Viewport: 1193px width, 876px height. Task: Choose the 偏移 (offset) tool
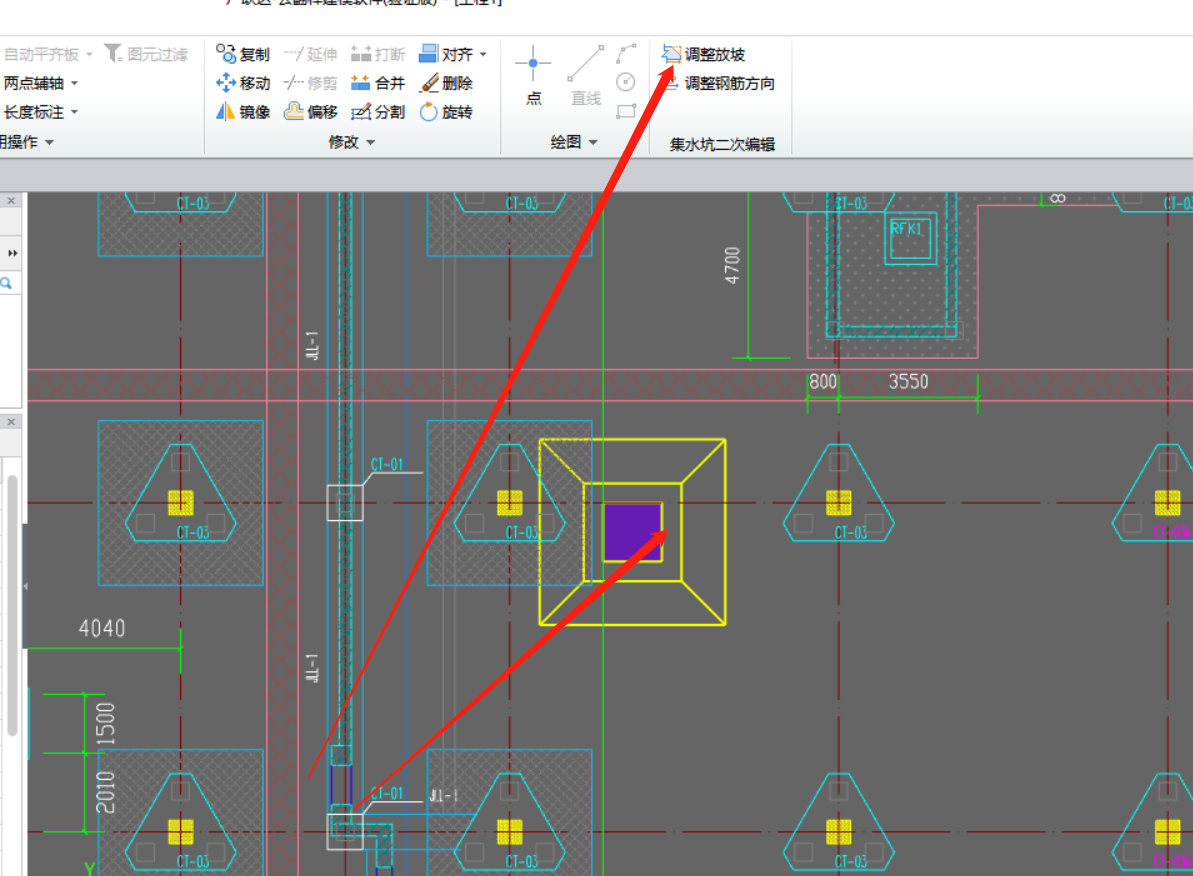point(310,112)
